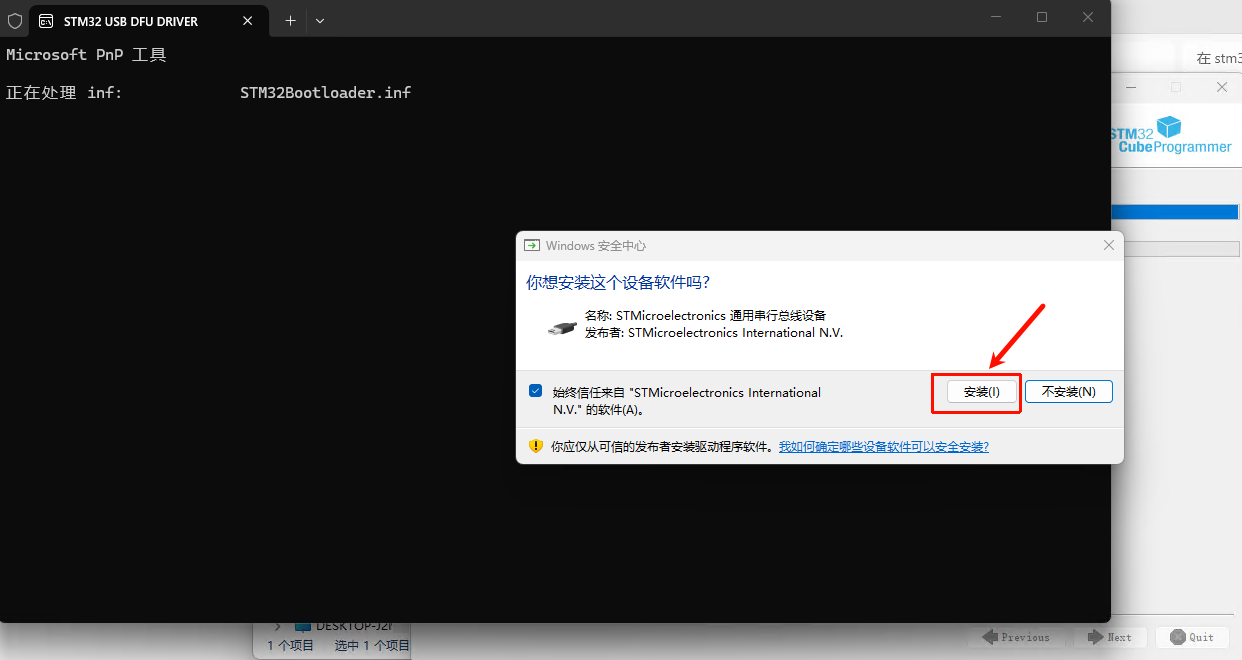
Task: Click the admin shield icon in terminal title bar
Action: 15,20
